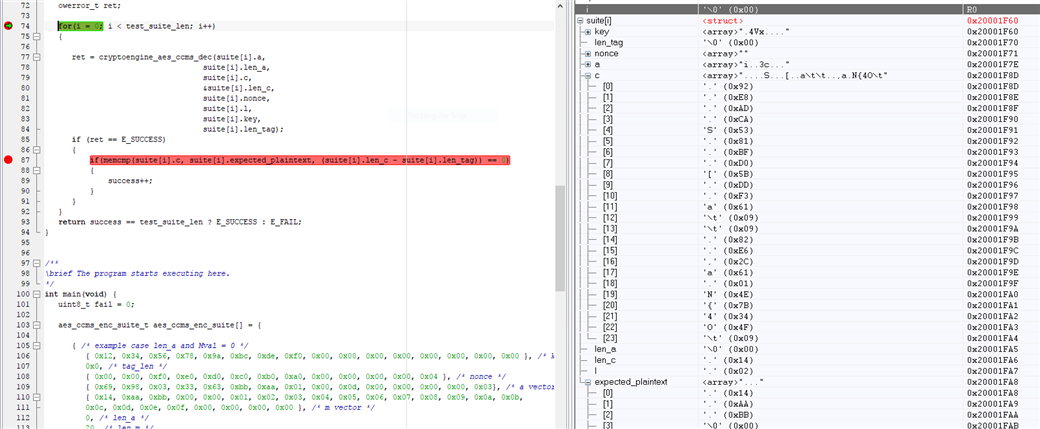This screenshot has height=429, width=1040.
Task: Click the value '.' (0xAA)
Action: point(727,403)
